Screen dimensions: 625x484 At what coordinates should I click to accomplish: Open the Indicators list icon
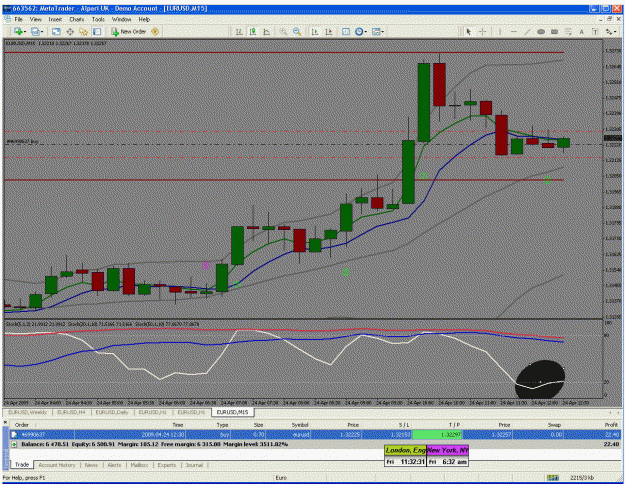346,31
